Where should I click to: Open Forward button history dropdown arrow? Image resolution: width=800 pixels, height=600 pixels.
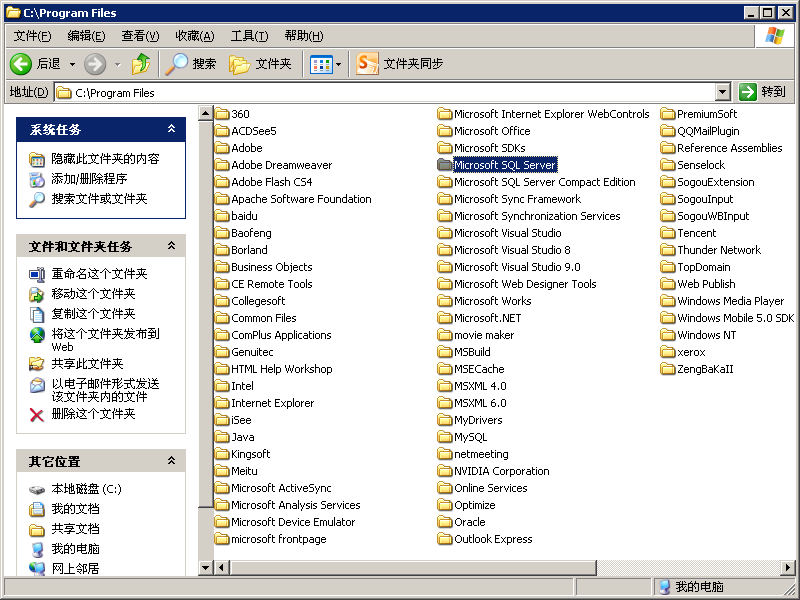click(117, 64)
